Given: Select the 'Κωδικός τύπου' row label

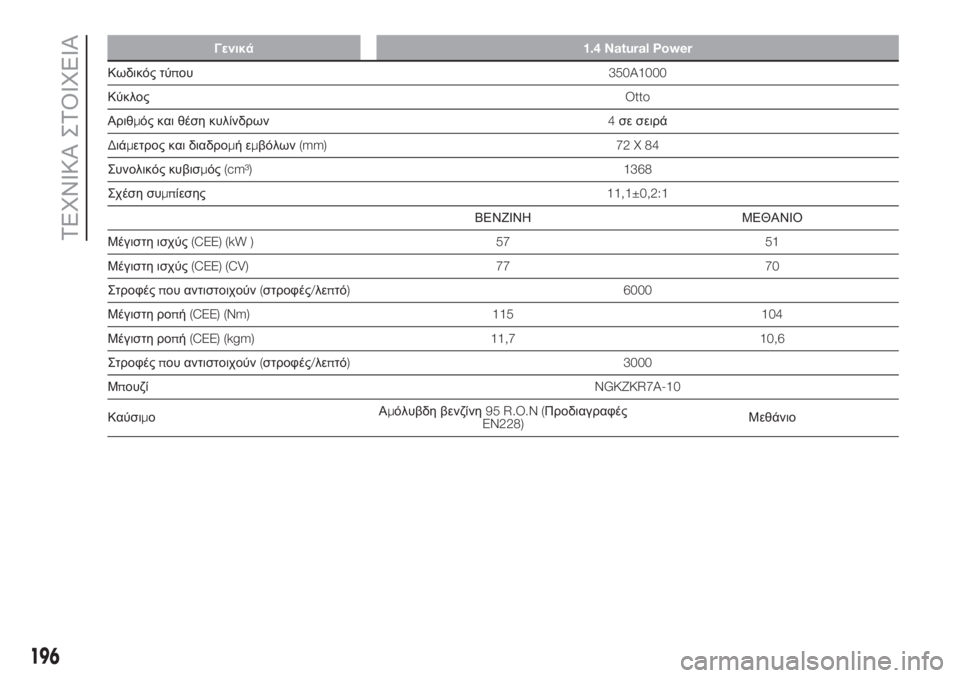Looking at the screenshot, I should click(x=151, y=73).
